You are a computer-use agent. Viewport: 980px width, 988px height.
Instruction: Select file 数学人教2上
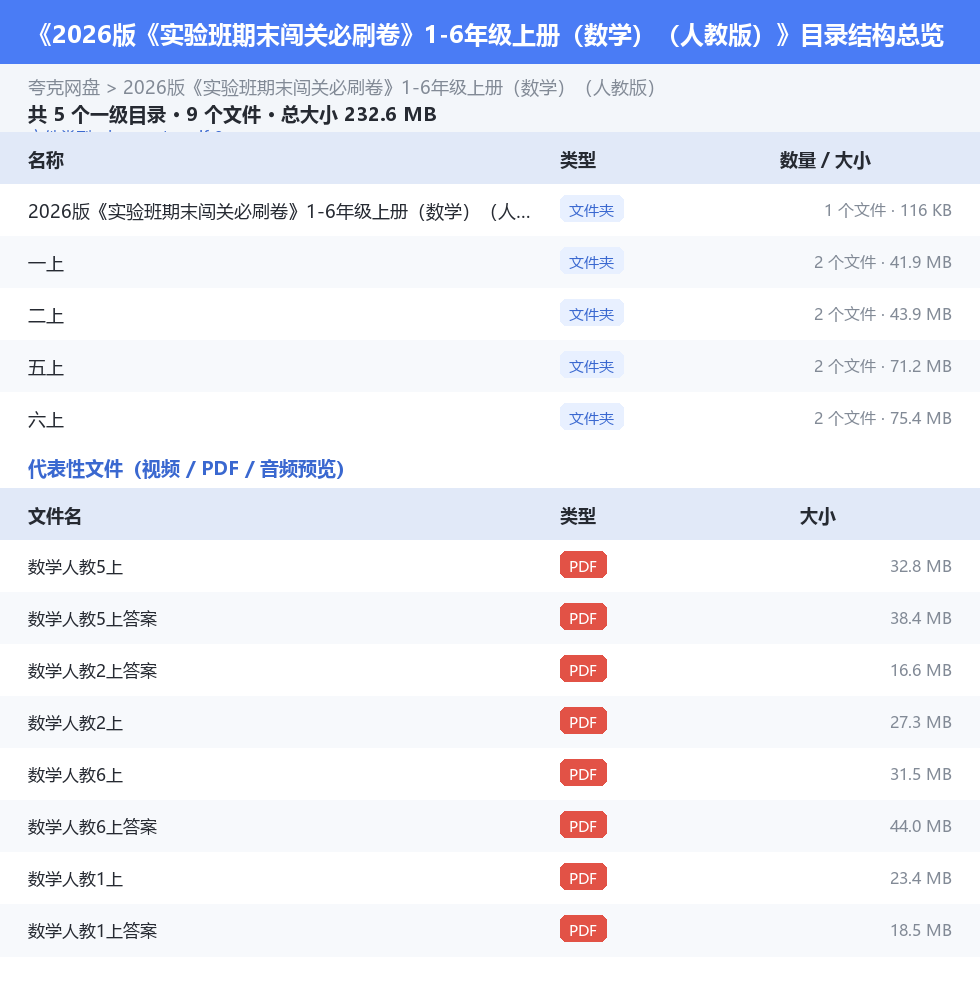click(75, 723)
